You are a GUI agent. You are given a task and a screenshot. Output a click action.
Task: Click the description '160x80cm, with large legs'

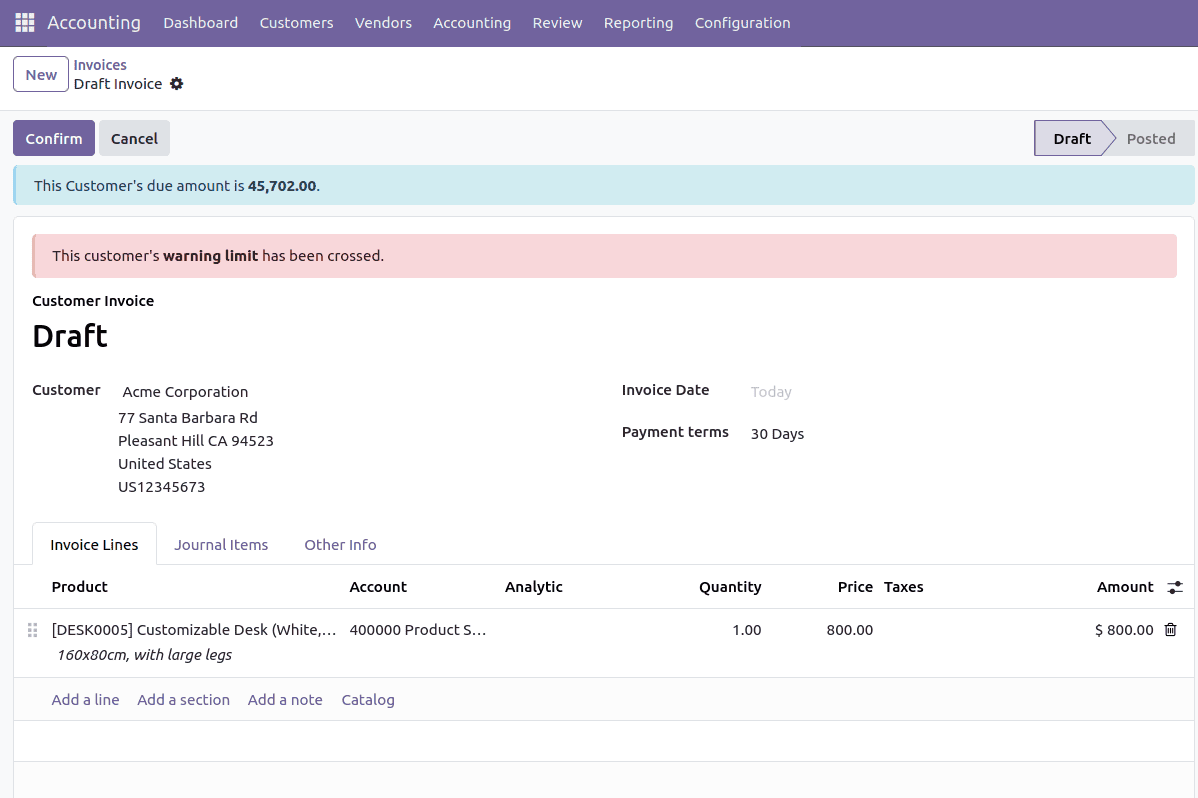tap(144, 655)
